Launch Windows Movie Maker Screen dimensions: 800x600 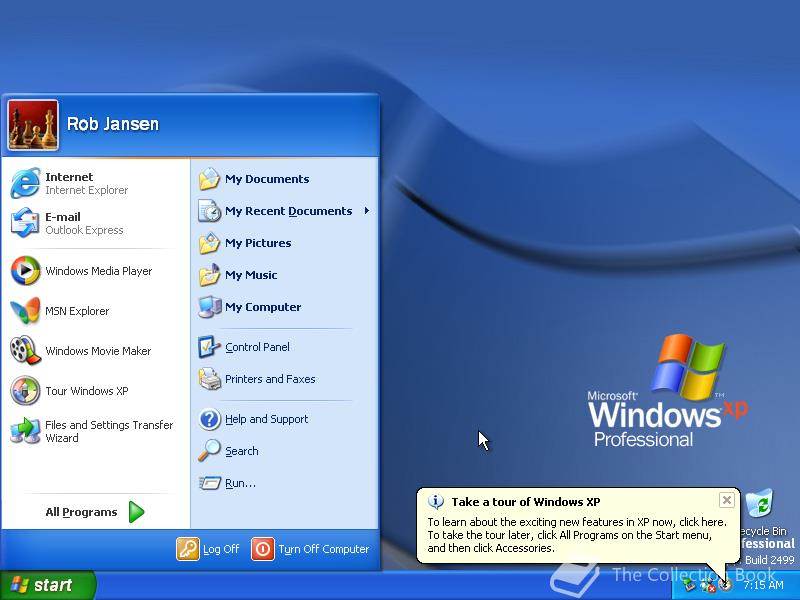[94, 351]
